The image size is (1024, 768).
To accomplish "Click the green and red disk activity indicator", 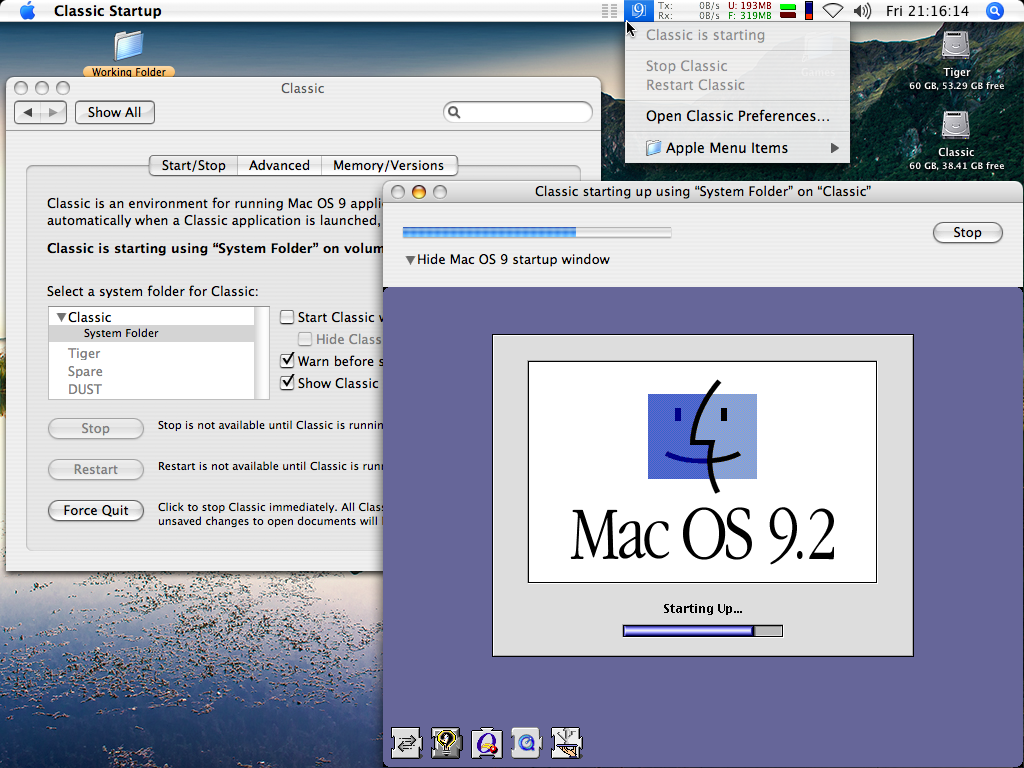I will [x=788, y=10].
